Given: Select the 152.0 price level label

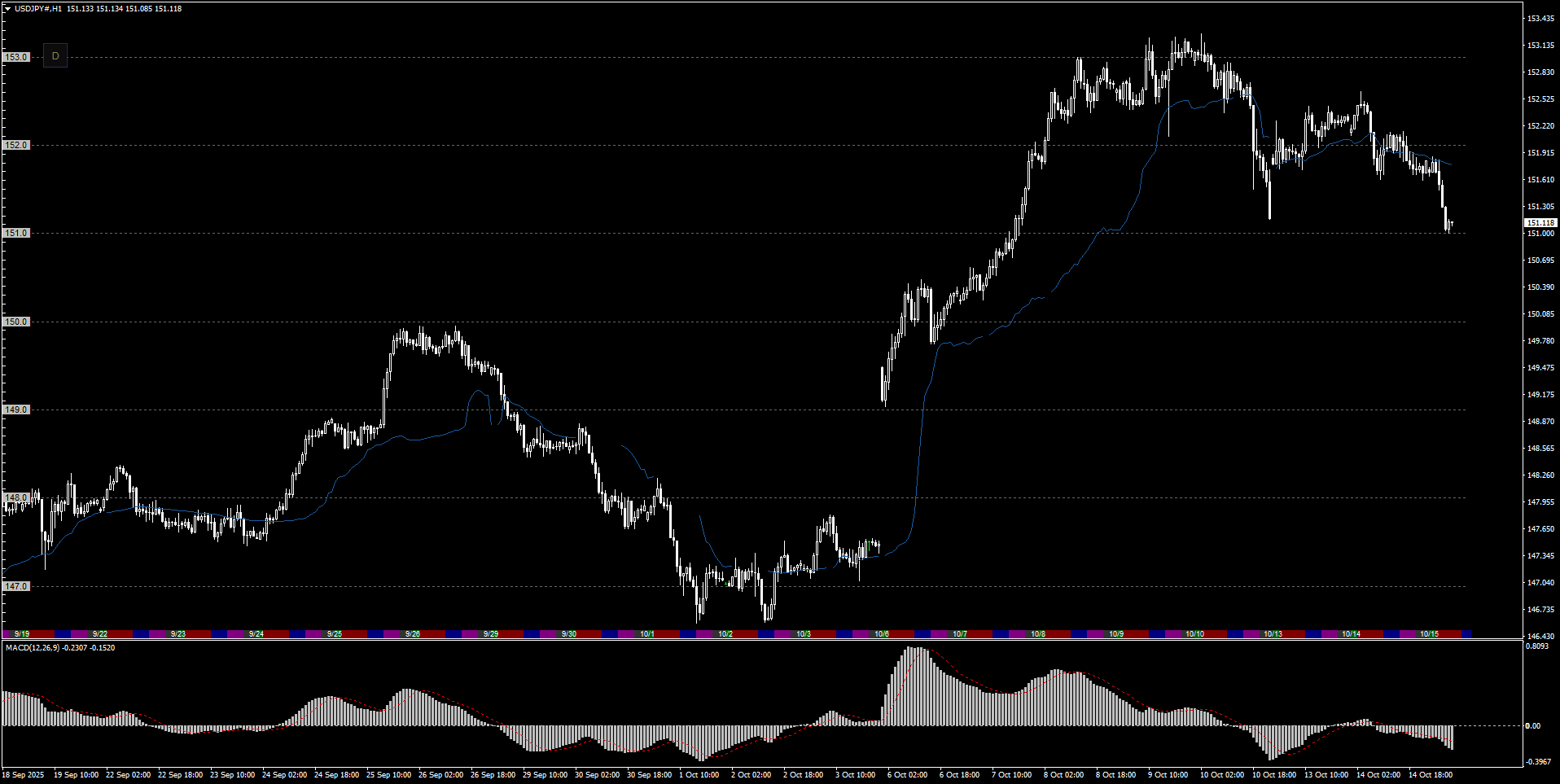Looking at the screenshot, I should [x=16, y=145].
